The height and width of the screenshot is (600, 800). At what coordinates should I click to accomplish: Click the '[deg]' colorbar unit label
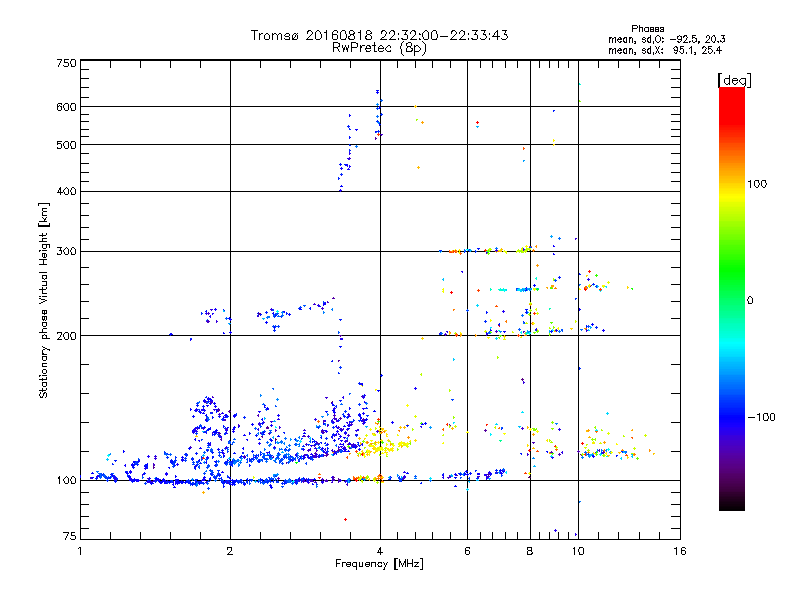[734, 80]
